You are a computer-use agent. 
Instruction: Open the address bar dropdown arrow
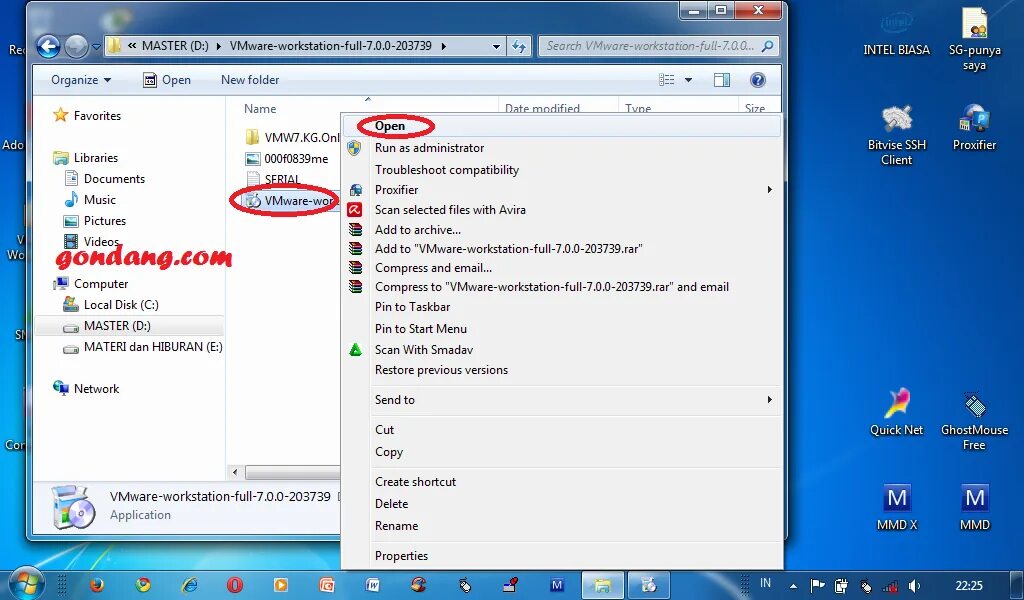(496, 45)
